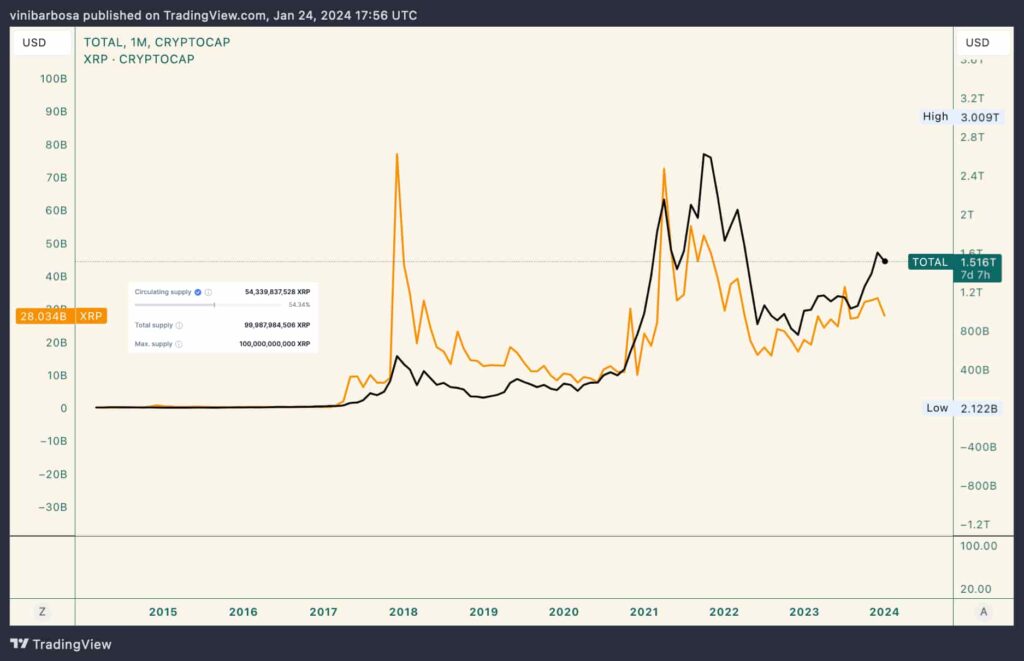Click the green TOTAL 1.516T price label
1024x661 pixels.
[954, 268]
